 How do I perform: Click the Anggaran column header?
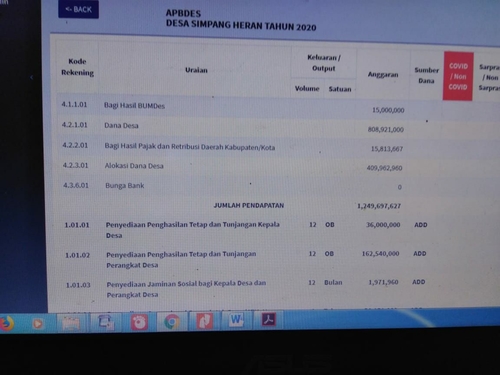tap(383, 74)
